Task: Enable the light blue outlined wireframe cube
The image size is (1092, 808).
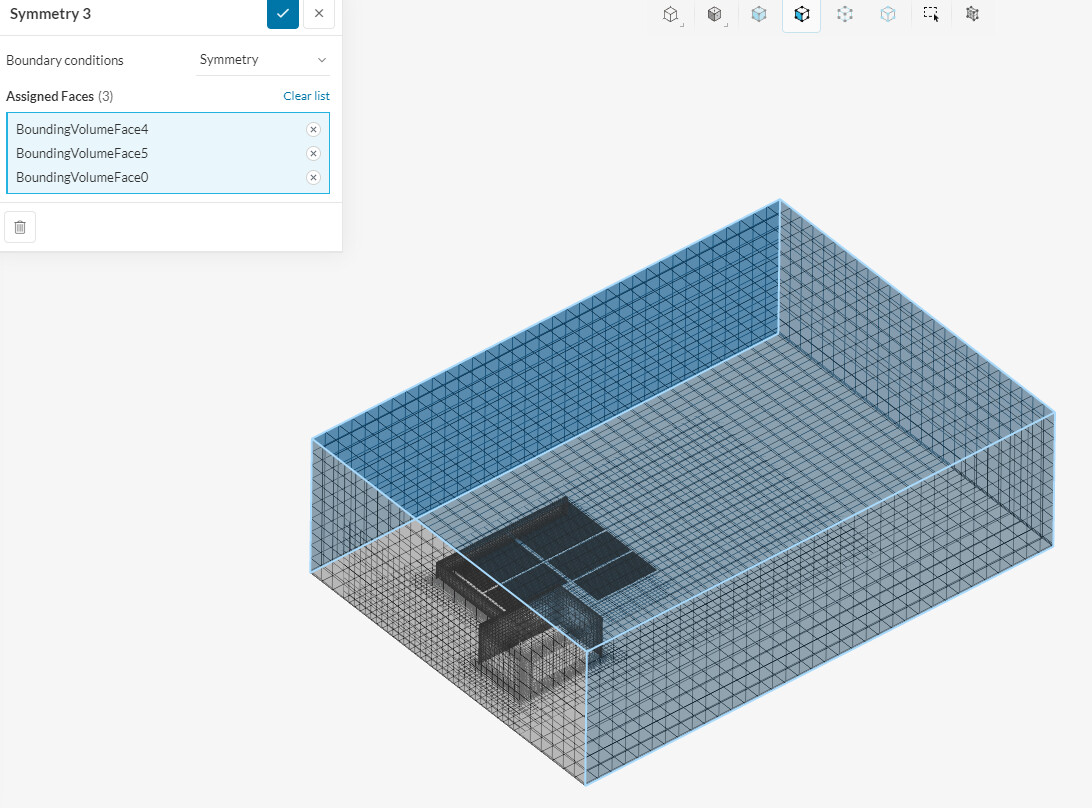Action: [888, 15]
